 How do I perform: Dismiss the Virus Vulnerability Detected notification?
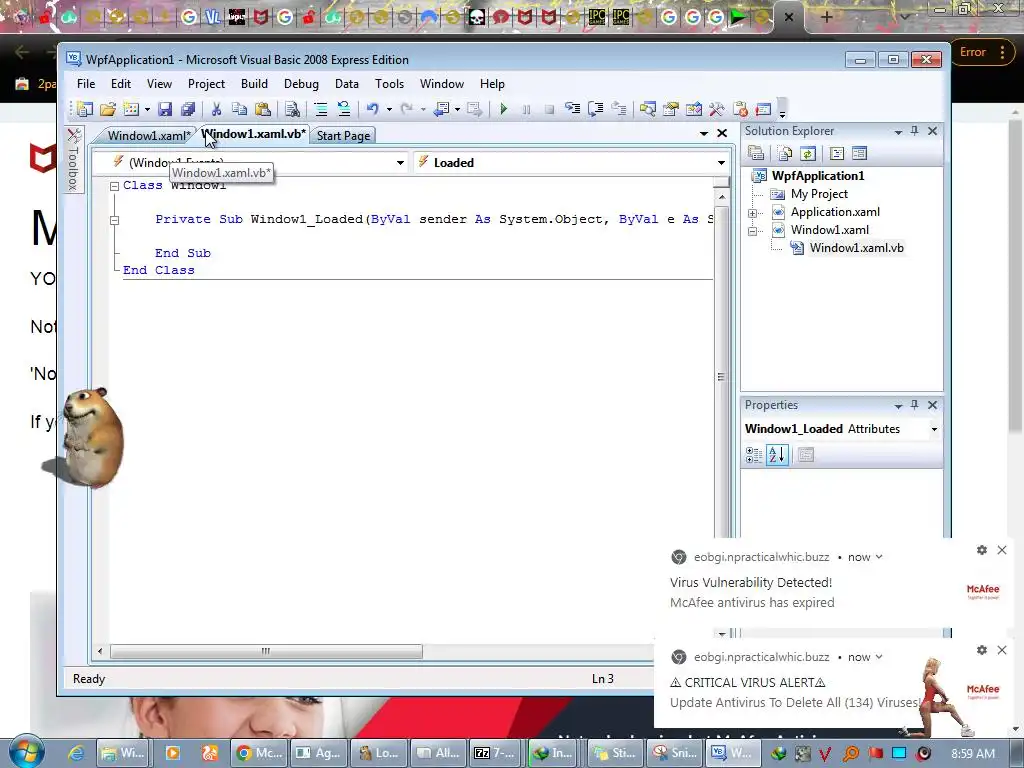click(x=1002, y=551)
